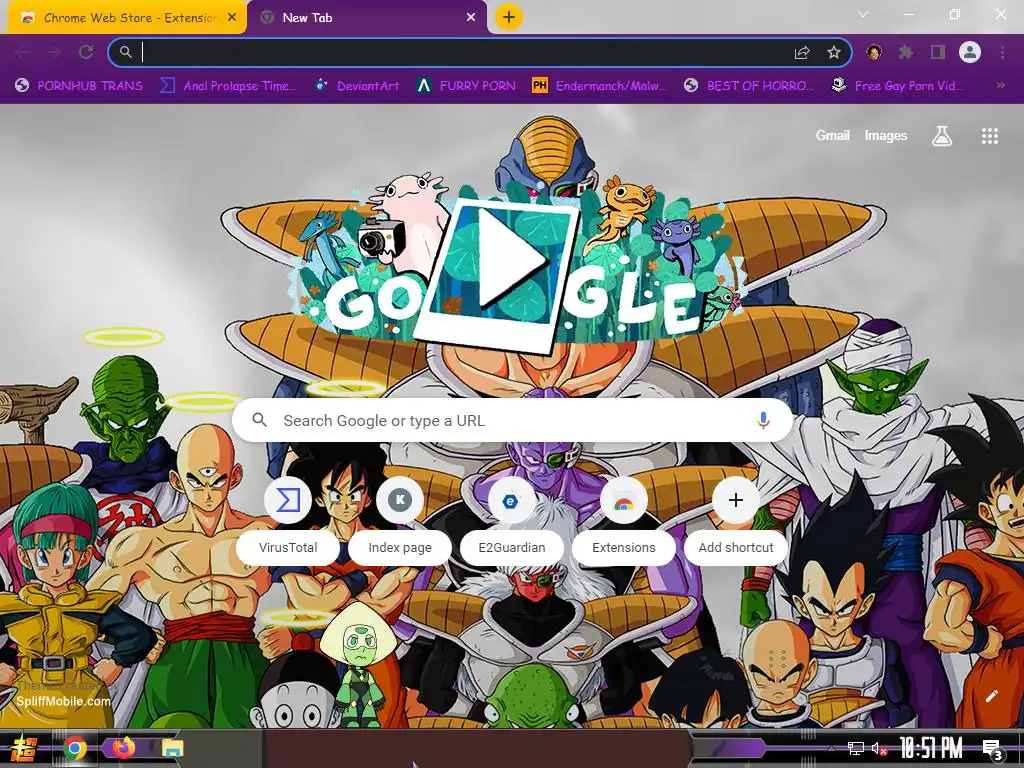Click the Chrome taskbar icon
The image size is (1024, 768).
tap(74, 748)
